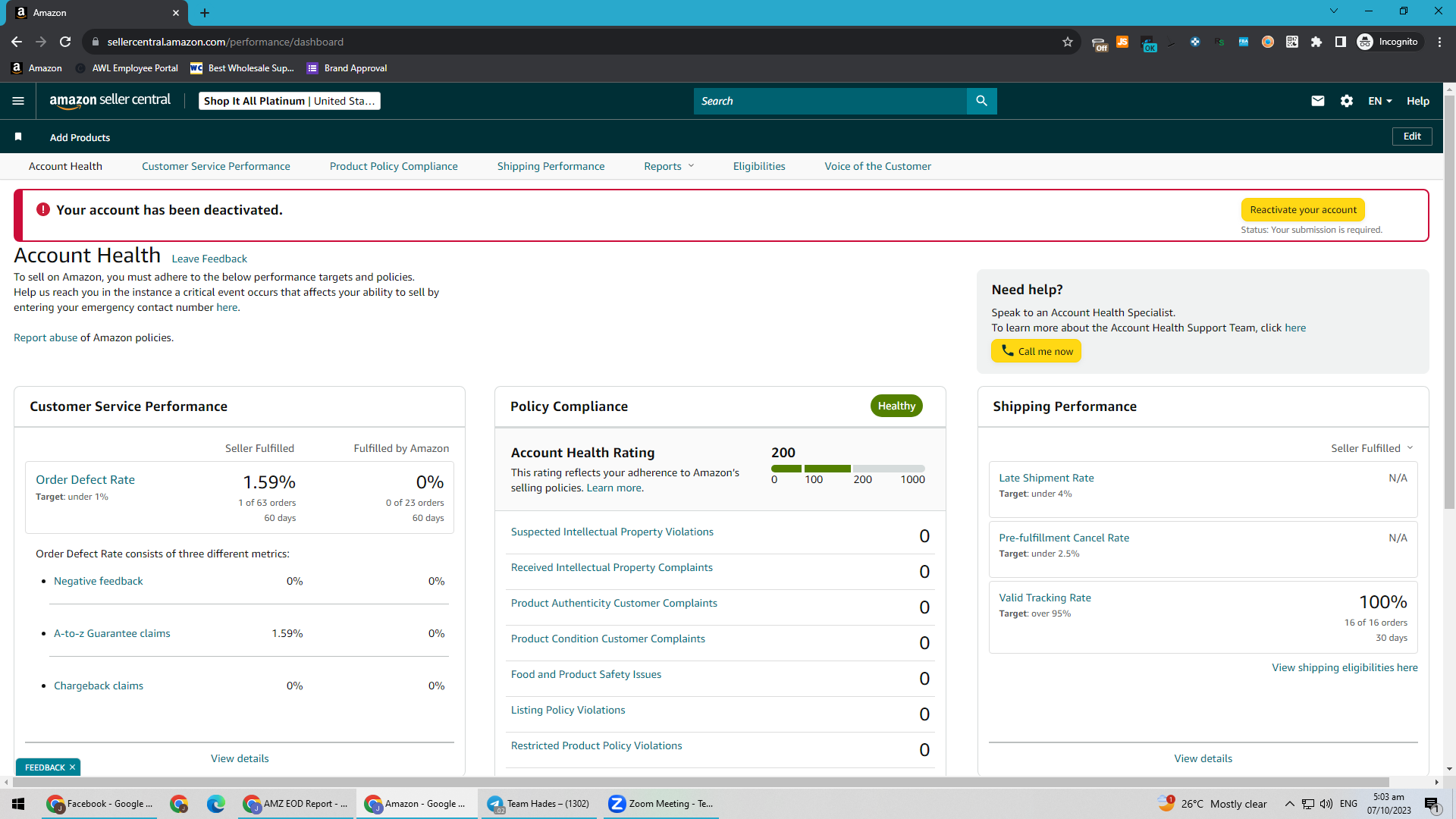Open Chrome's tab search chevron

pyautogui.click(x=1334, y=11)
